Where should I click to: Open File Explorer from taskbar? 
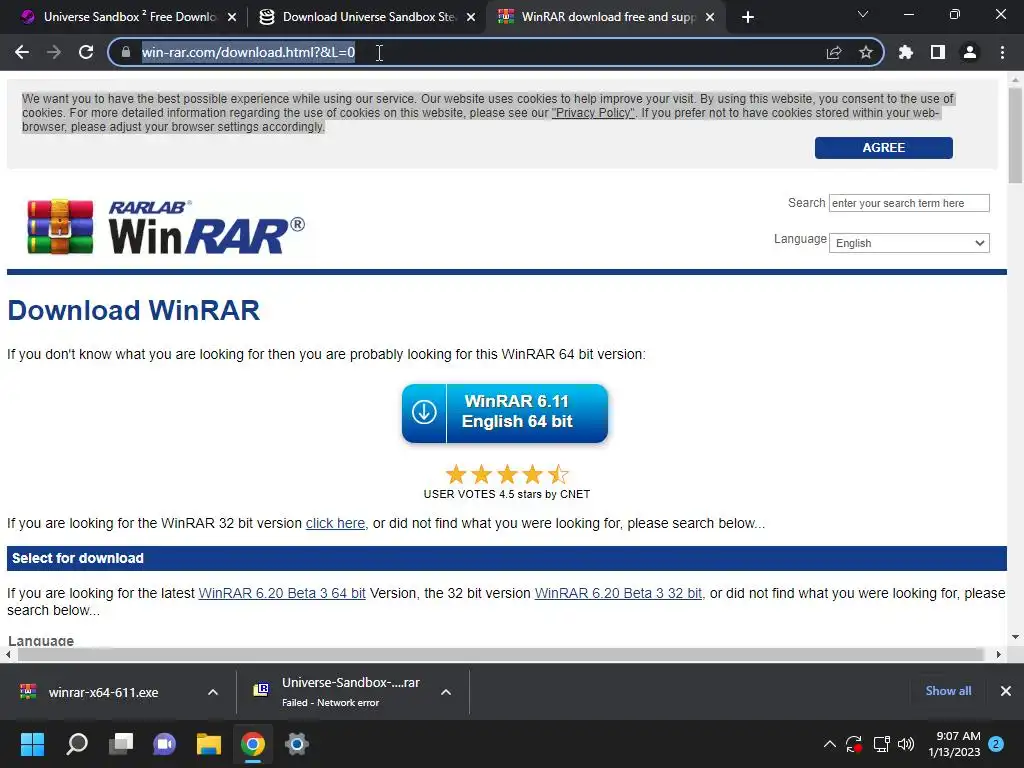pyautogui.click(x=208, y=744)
